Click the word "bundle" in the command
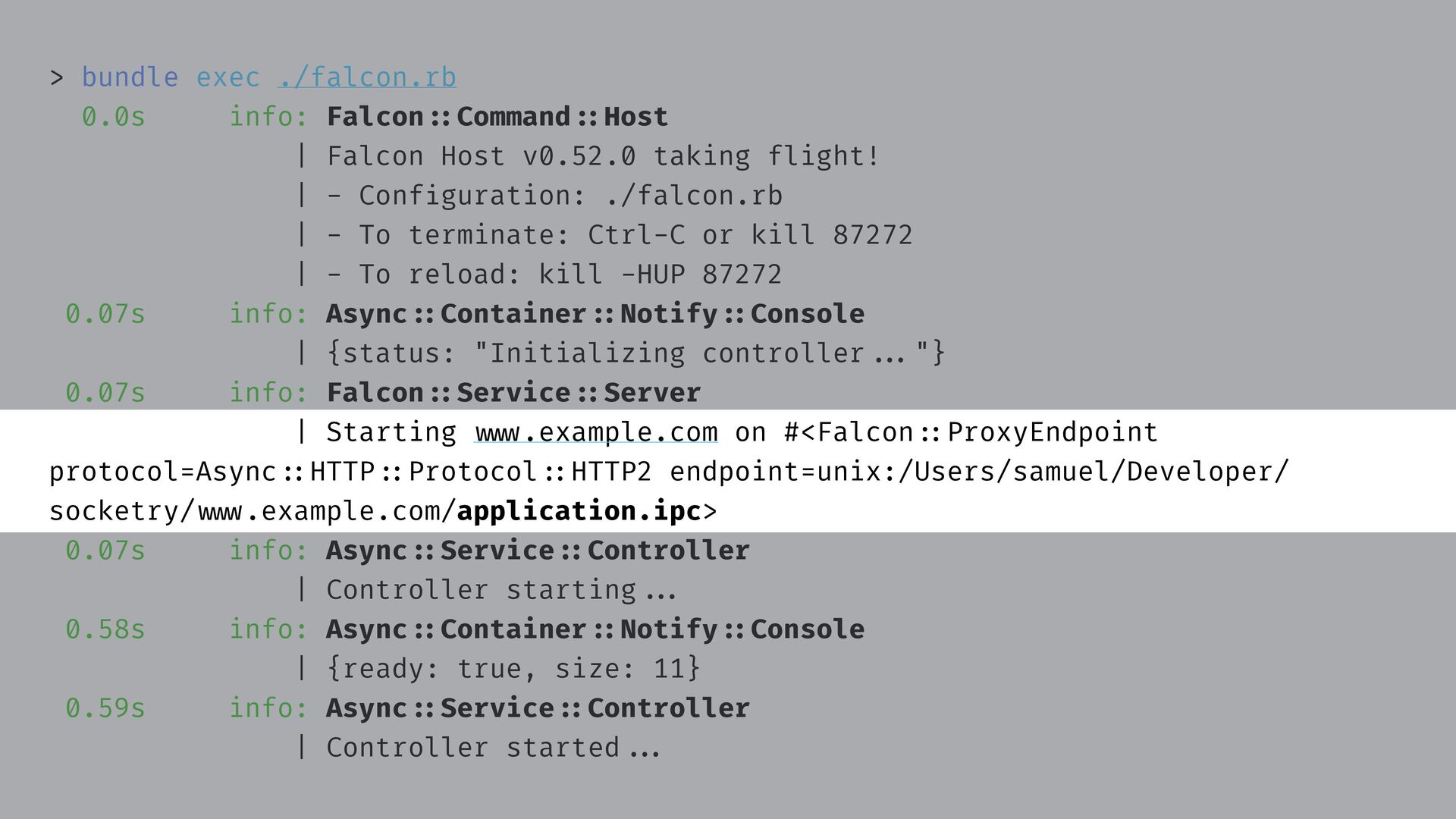The width and height of the screenshot is (1456, 819). (130, 77)
